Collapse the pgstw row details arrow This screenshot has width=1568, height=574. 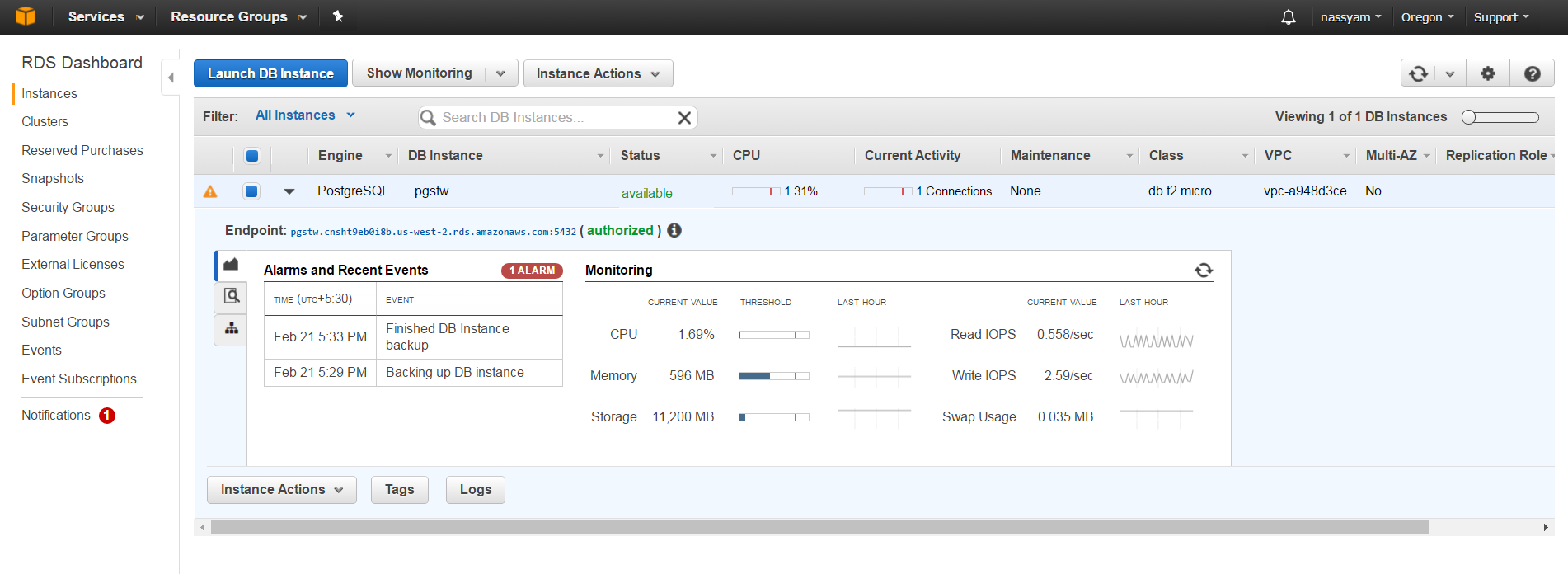pos(289,191)
